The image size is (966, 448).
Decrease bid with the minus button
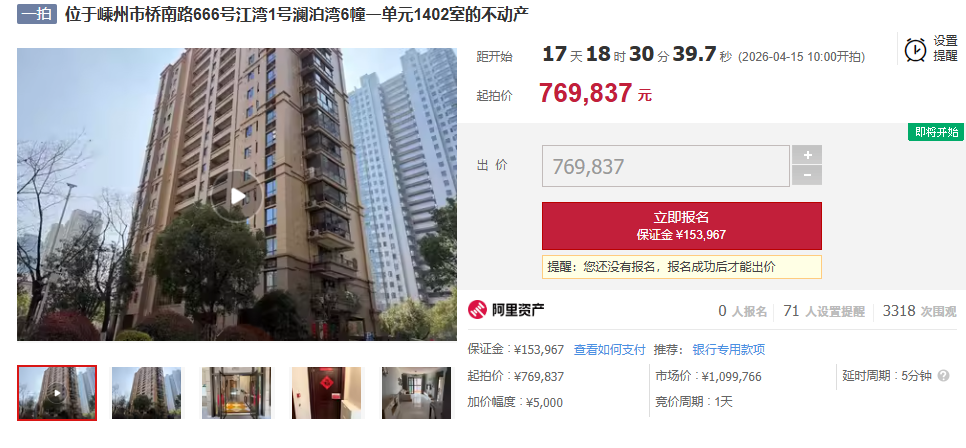pos(806,176)
